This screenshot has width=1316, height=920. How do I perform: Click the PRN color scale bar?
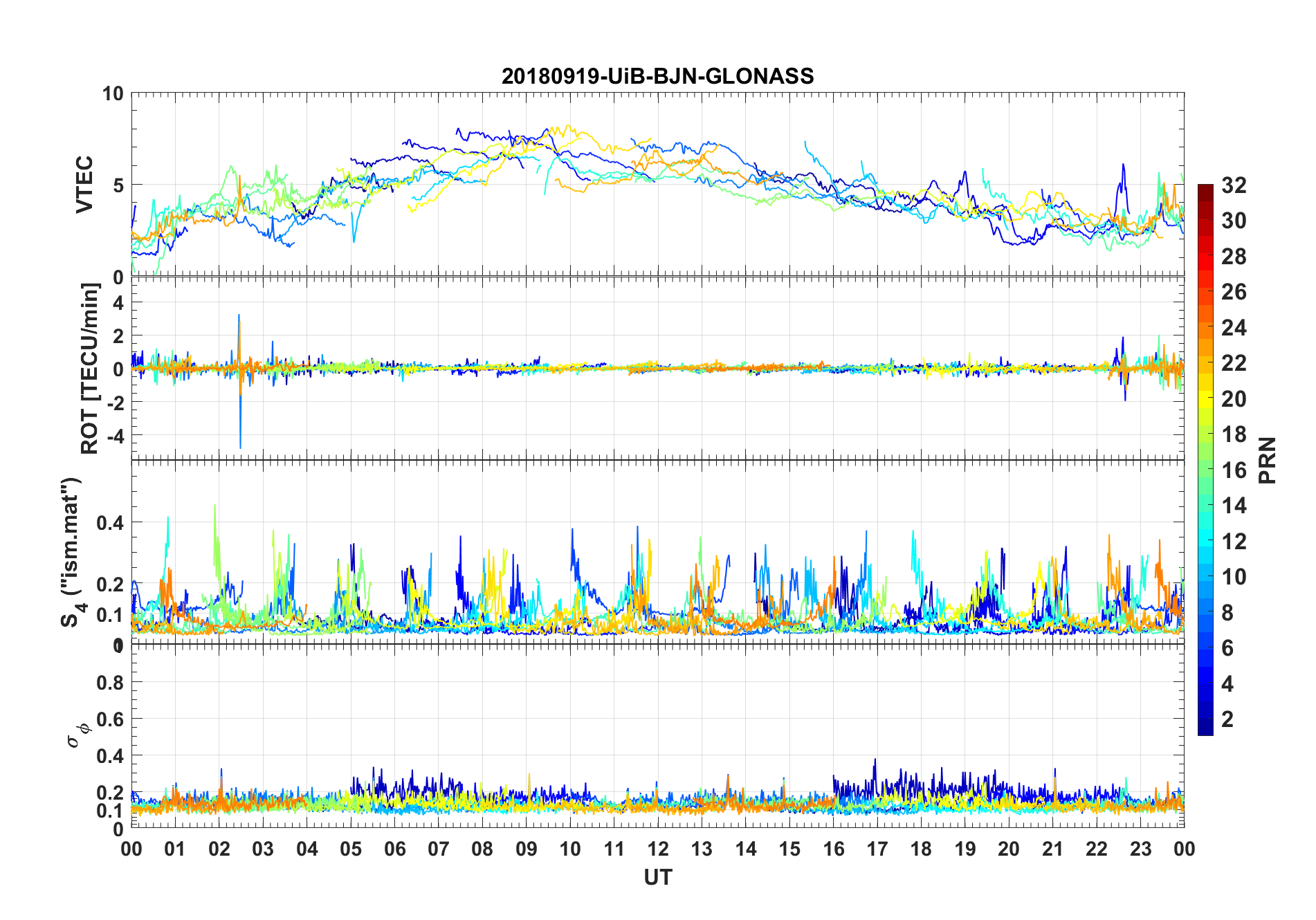point(1205,459)
